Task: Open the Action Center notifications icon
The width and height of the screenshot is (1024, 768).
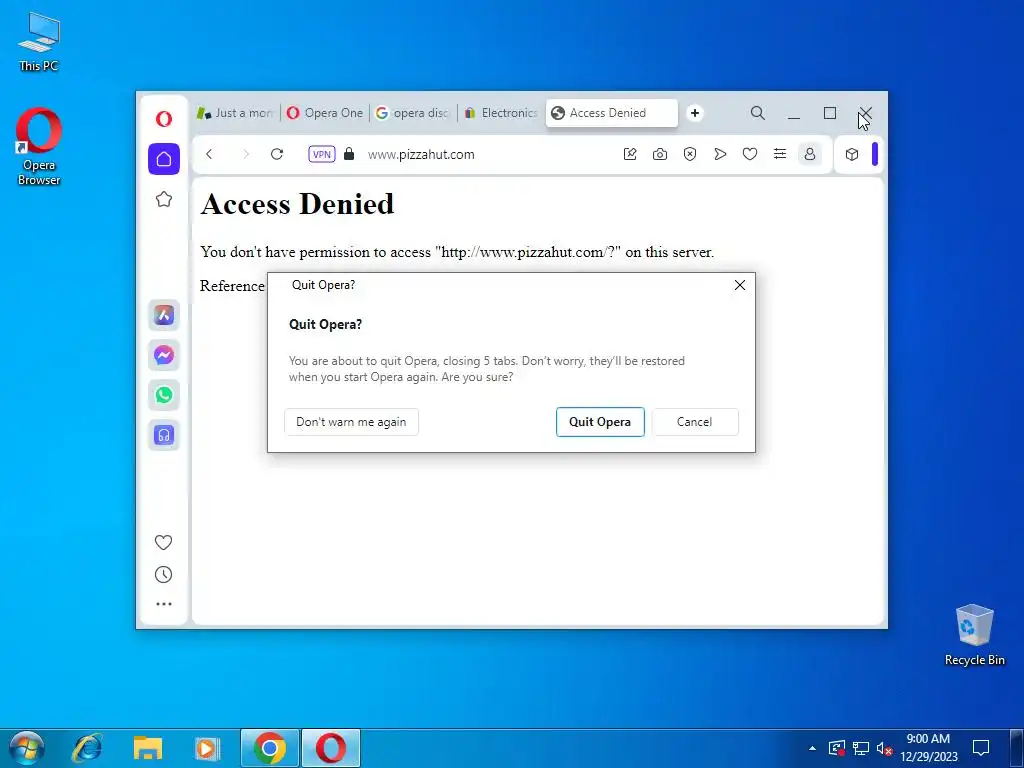Action: coord(981,748)
